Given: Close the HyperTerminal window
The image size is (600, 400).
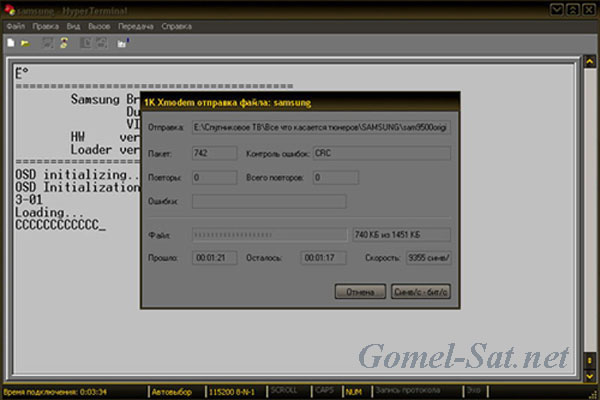Looking at the screenshot, I should click(x=589, y=9).
